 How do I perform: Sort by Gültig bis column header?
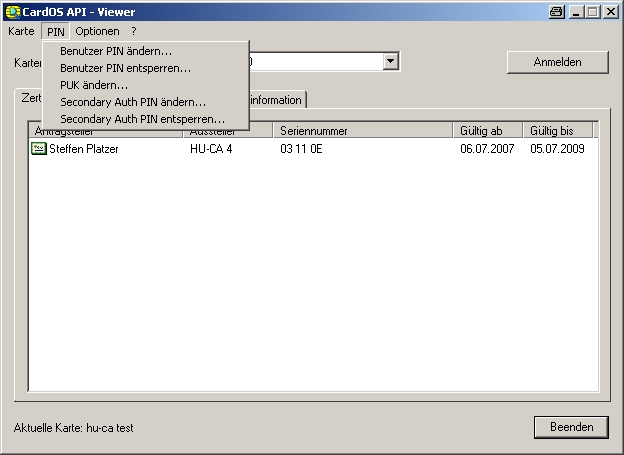click(x=556, y=131)
